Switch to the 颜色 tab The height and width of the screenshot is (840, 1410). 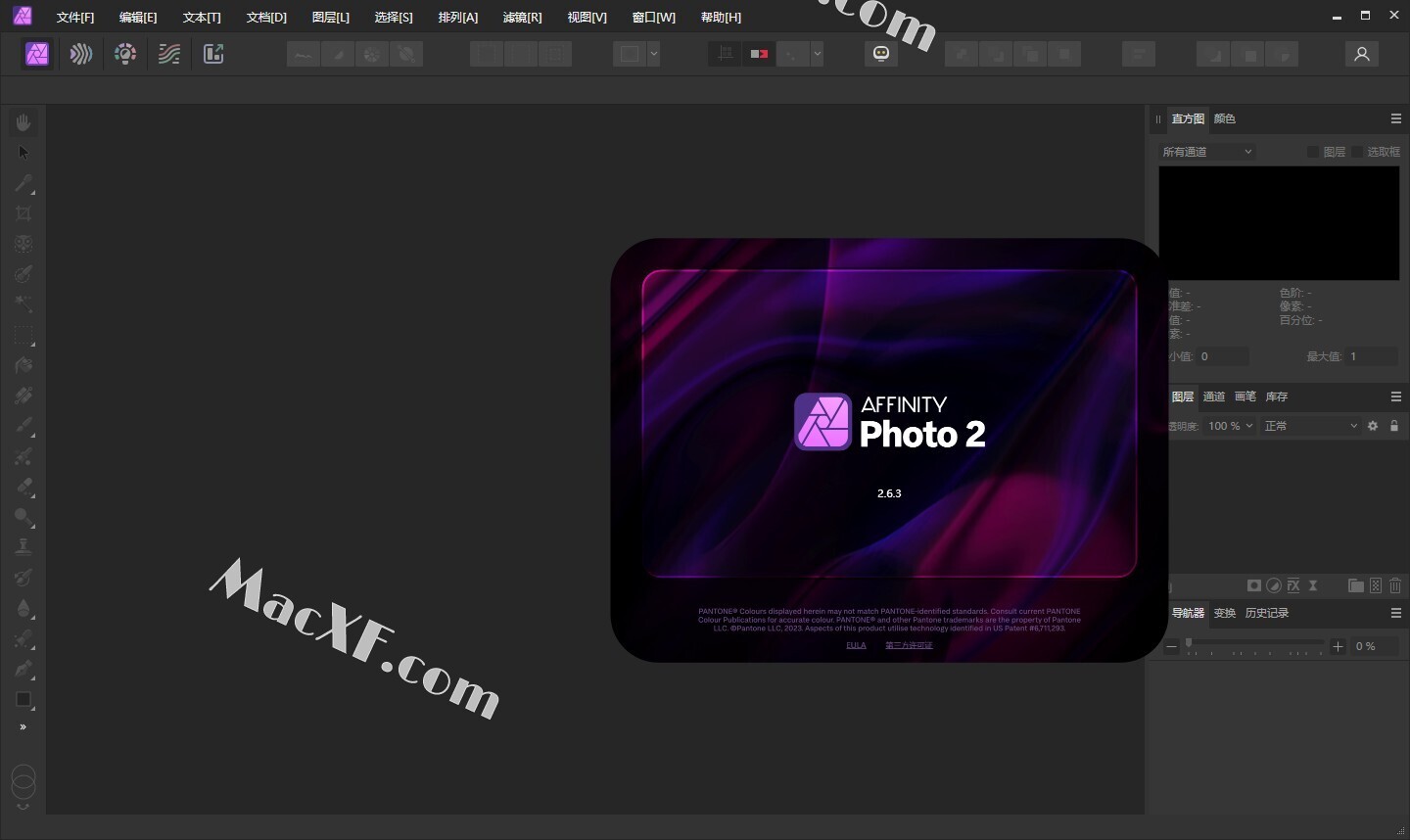[x=1225, y=118]
